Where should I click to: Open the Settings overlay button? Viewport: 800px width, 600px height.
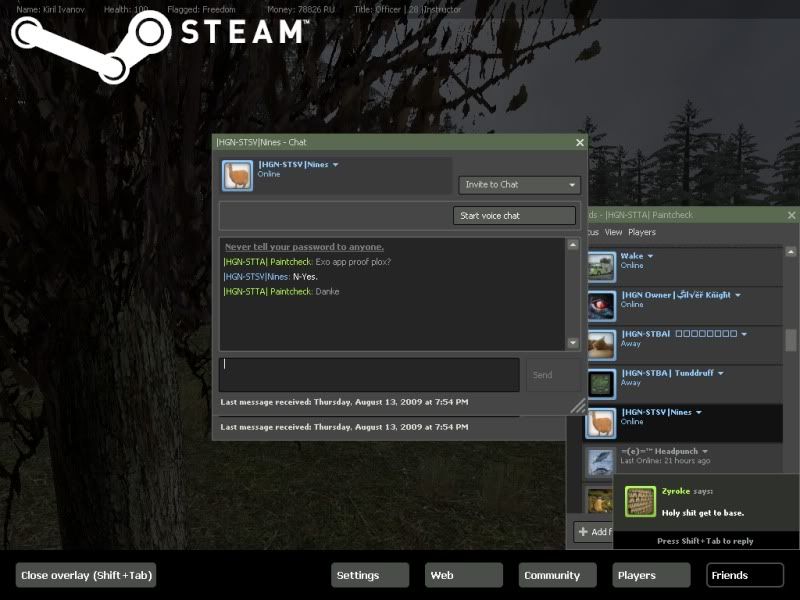[x=370, y=576]
